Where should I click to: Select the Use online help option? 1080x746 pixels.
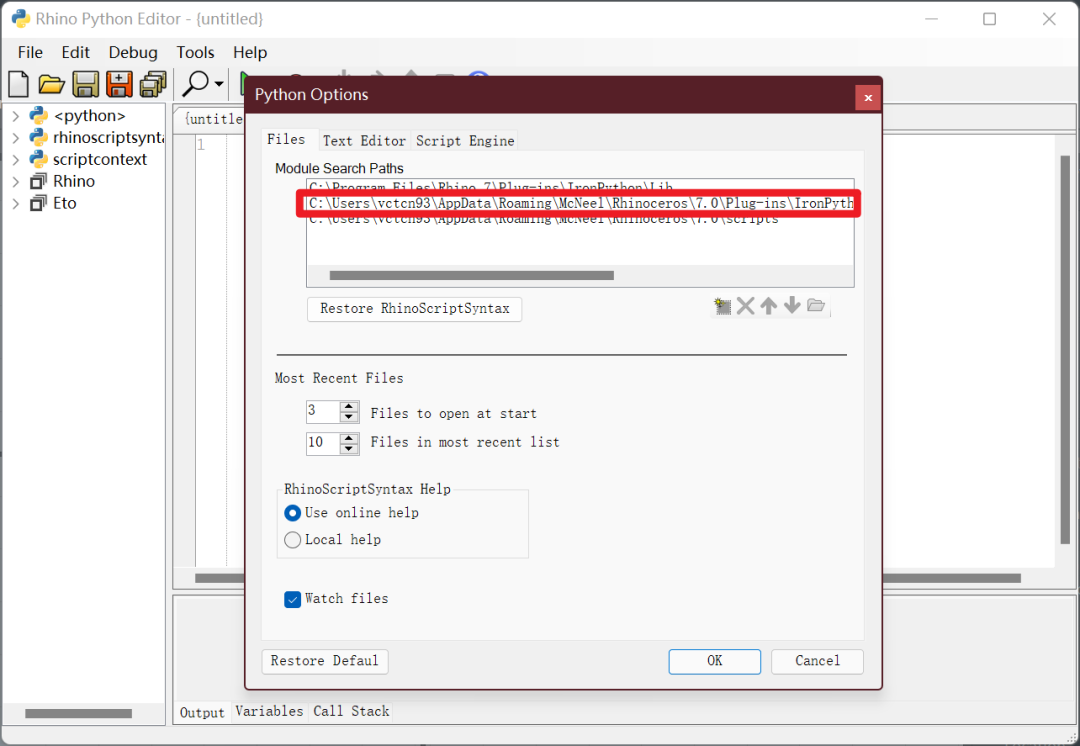point(292,513)
